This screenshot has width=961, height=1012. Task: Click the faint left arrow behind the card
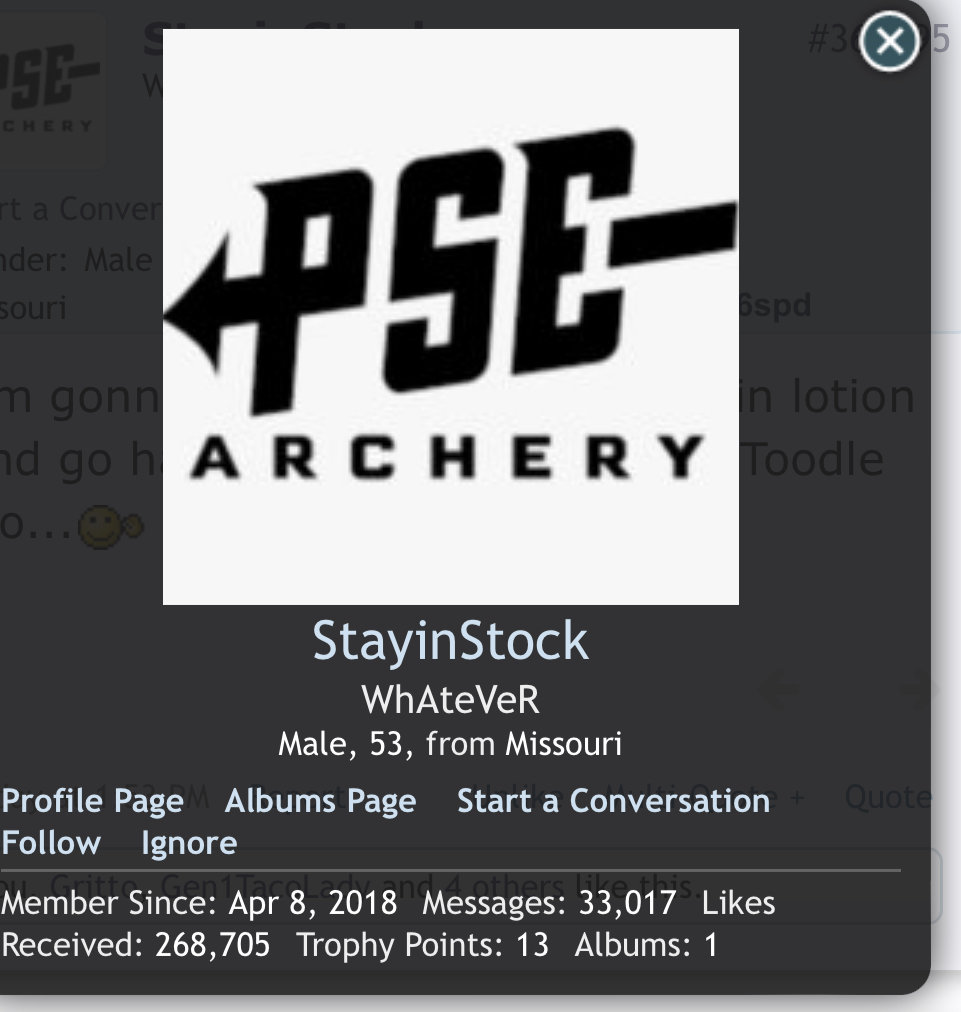pyautogui.click(x=780, y=688)
